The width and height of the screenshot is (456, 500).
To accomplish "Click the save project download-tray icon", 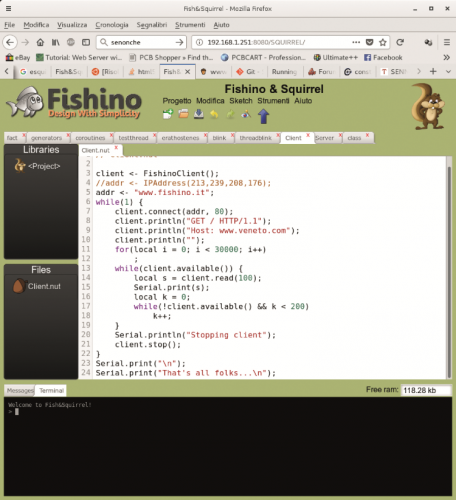I will click(x=199, y=114).
